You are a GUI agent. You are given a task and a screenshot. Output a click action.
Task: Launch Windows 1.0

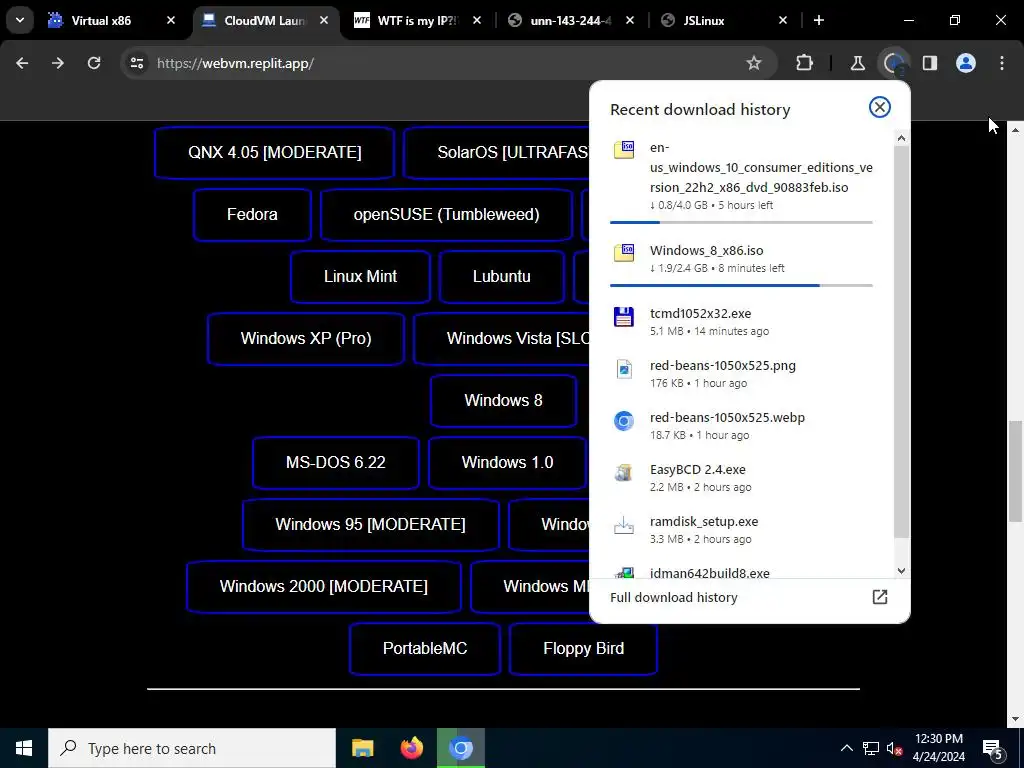[507, 462]
